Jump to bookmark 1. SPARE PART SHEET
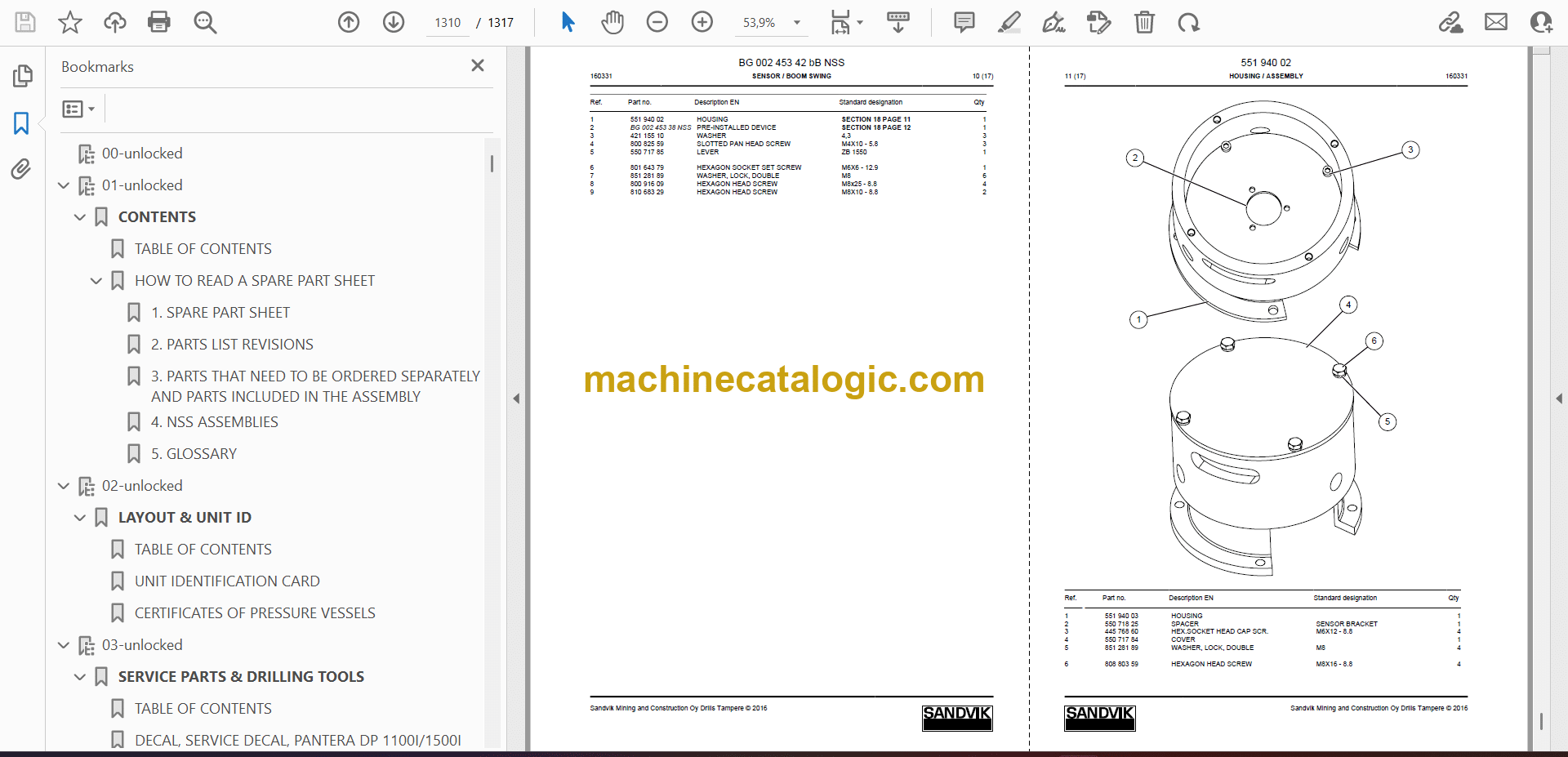Viewport: 1568px width, 757px height. pos(220,313)
